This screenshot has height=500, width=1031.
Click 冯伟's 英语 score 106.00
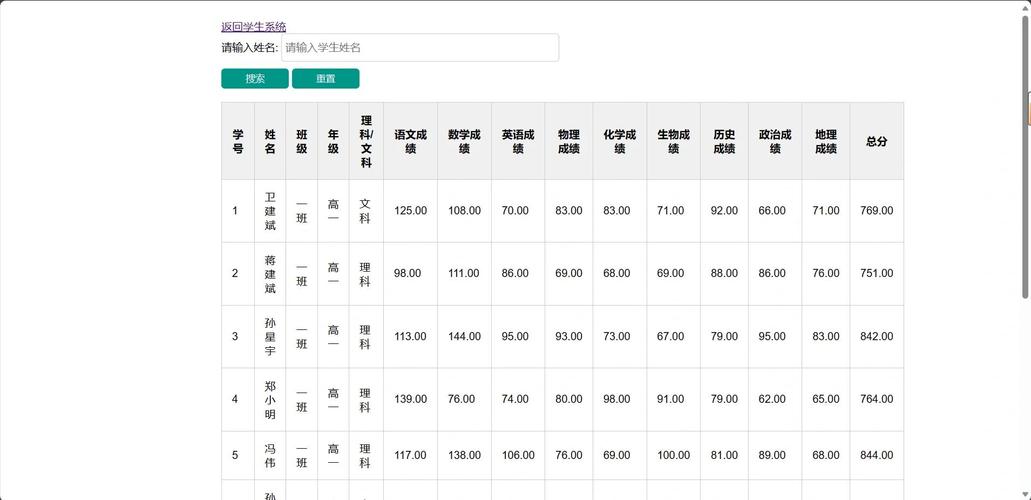[x=518, y=455]
